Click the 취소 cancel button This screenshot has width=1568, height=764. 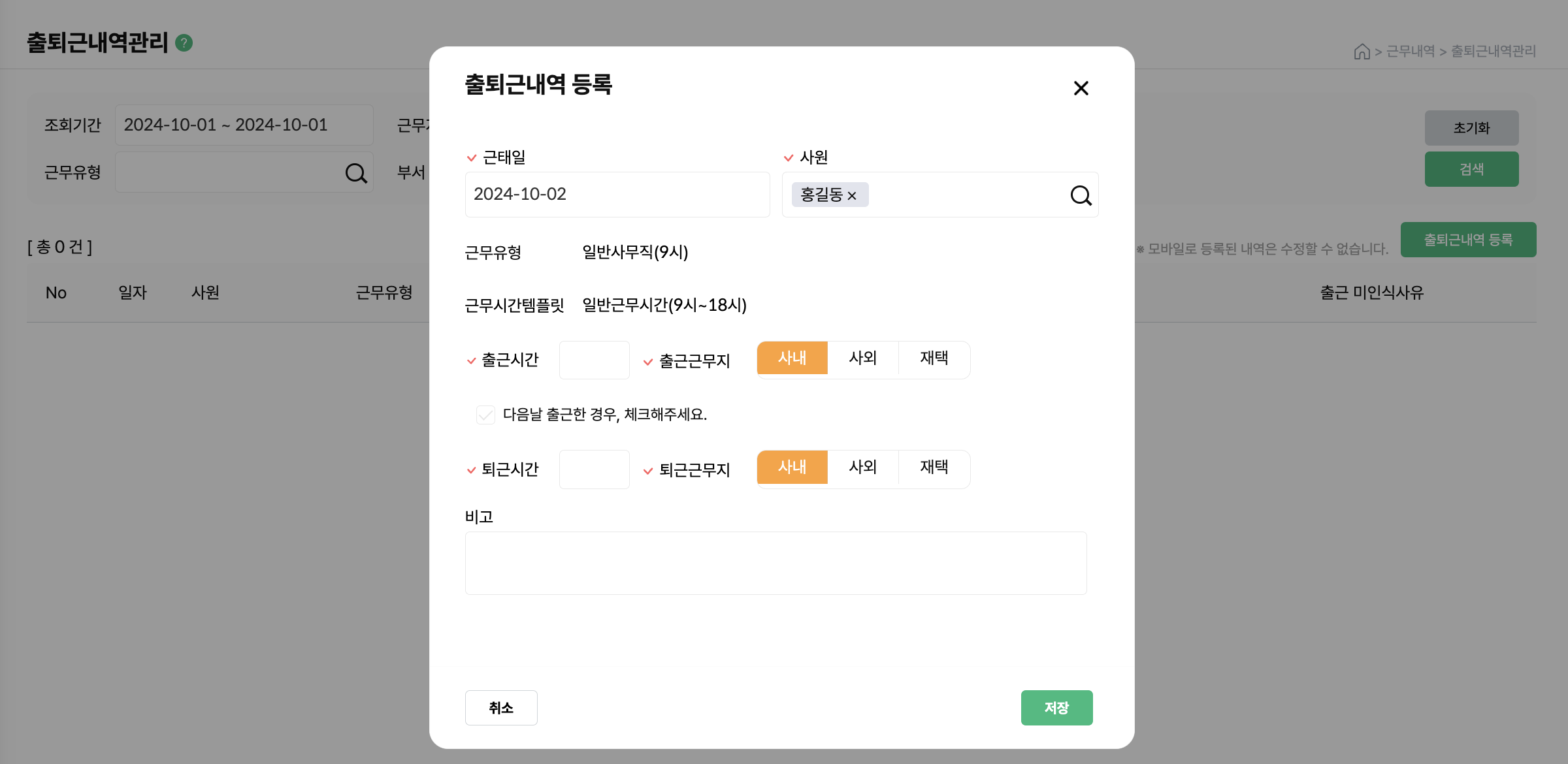click(x=501, y=708)
